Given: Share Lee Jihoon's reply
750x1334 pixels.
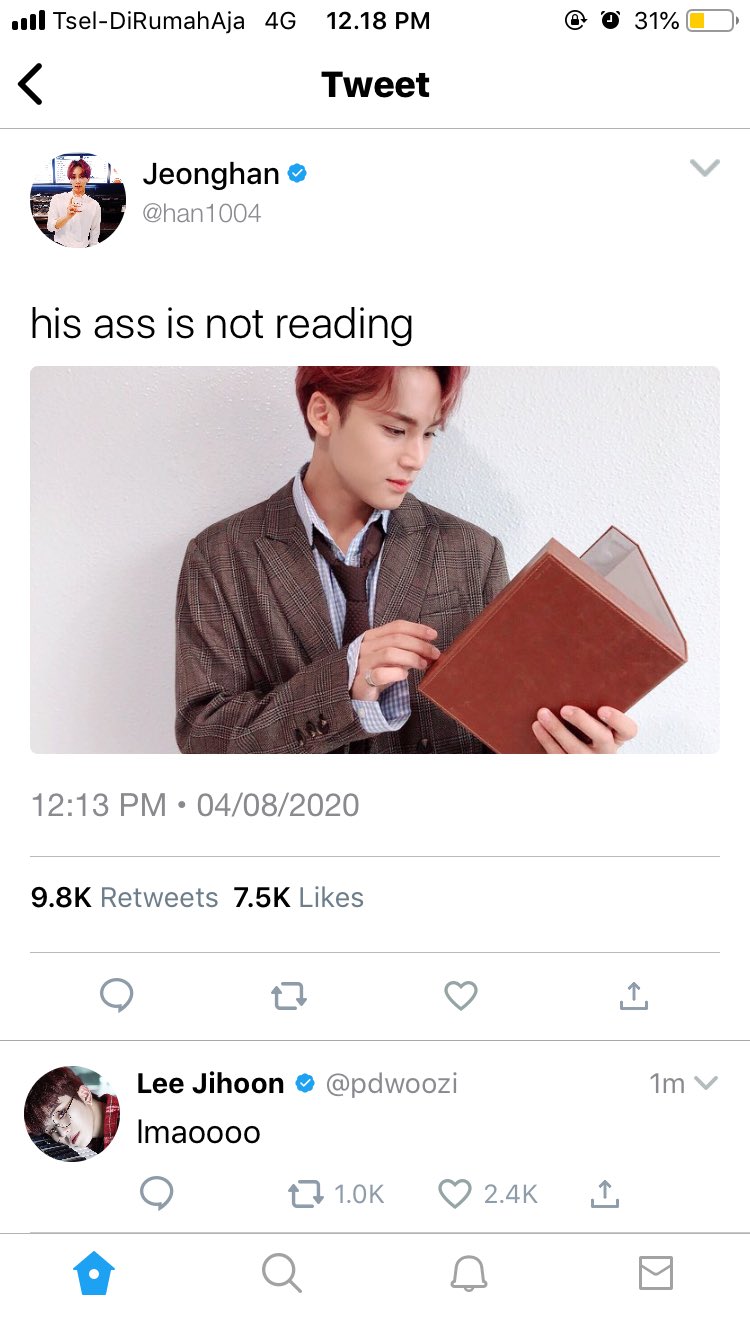Looking at the screenshot, I should [604, 1192].
